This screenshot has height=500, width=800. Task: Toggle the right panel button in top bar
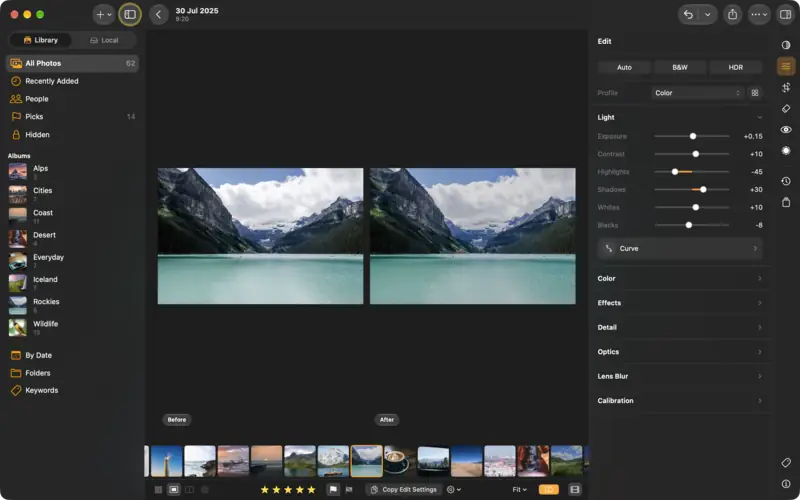point(785,14)
